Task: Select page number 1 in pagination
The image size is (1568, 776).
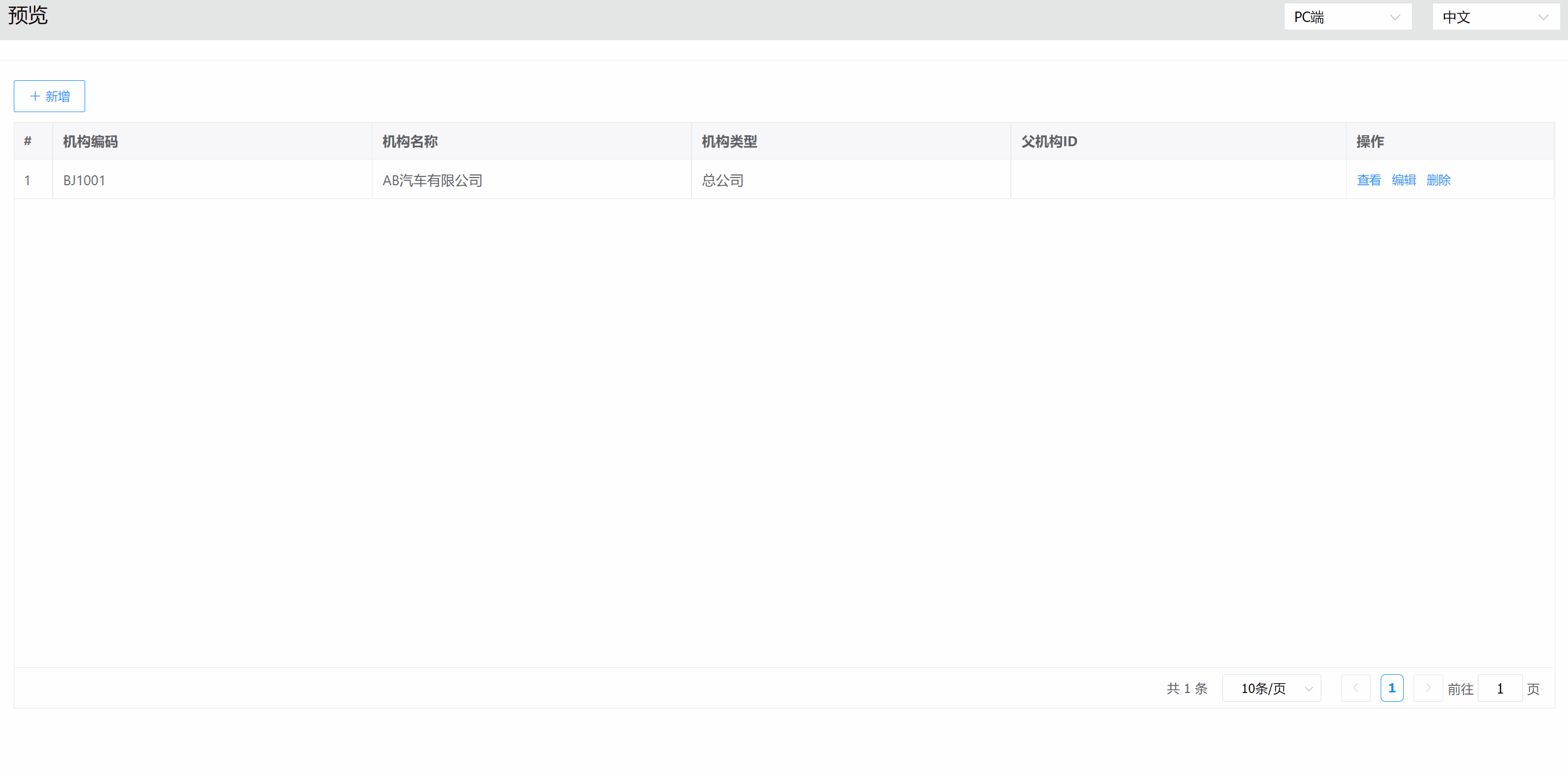Action: [x=1392, y=688]
